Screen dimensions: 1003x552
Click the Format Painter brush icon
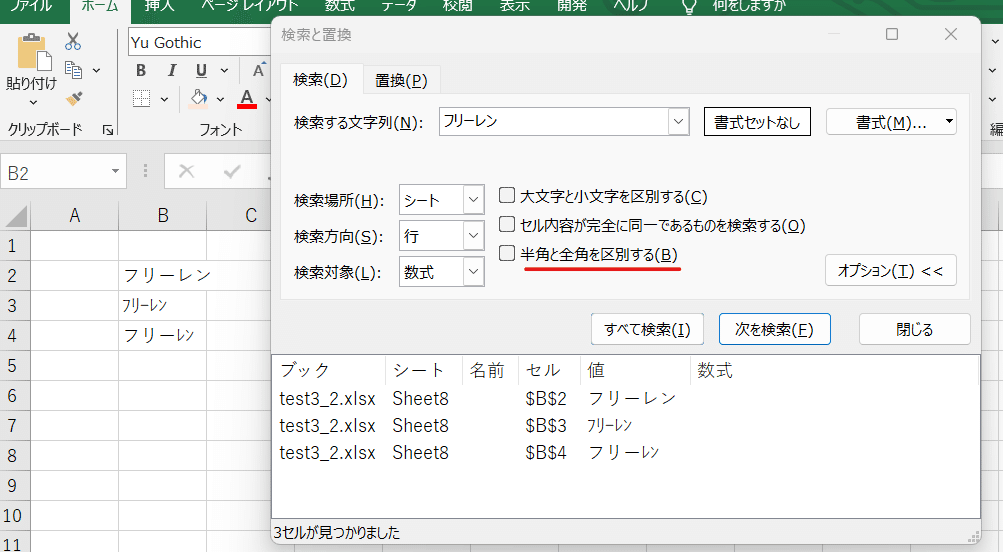74,98
